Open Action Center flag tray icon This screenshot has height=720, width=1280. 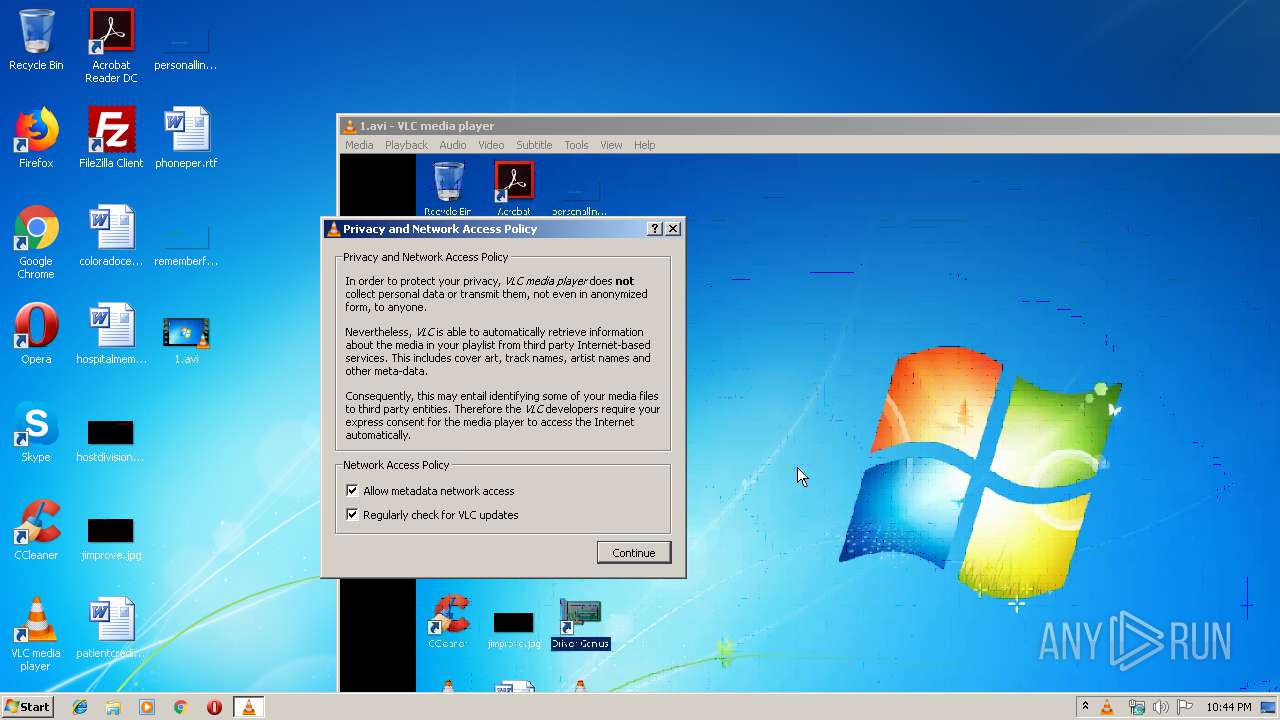pyautogui.click(x=1185, y=707)
